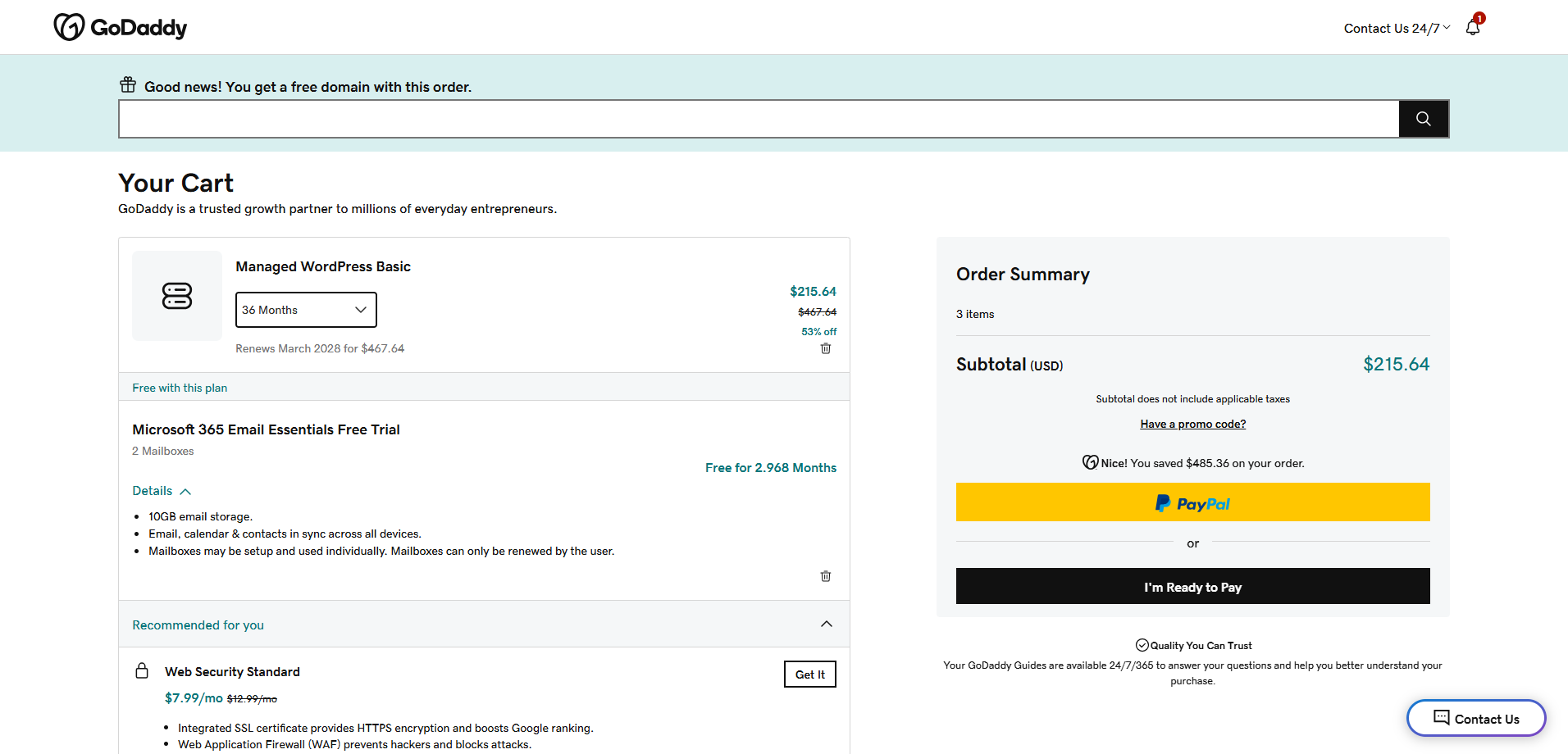Click the struck-through $467.64 original price
This screenshot has height=754, width=1568.
817,311
